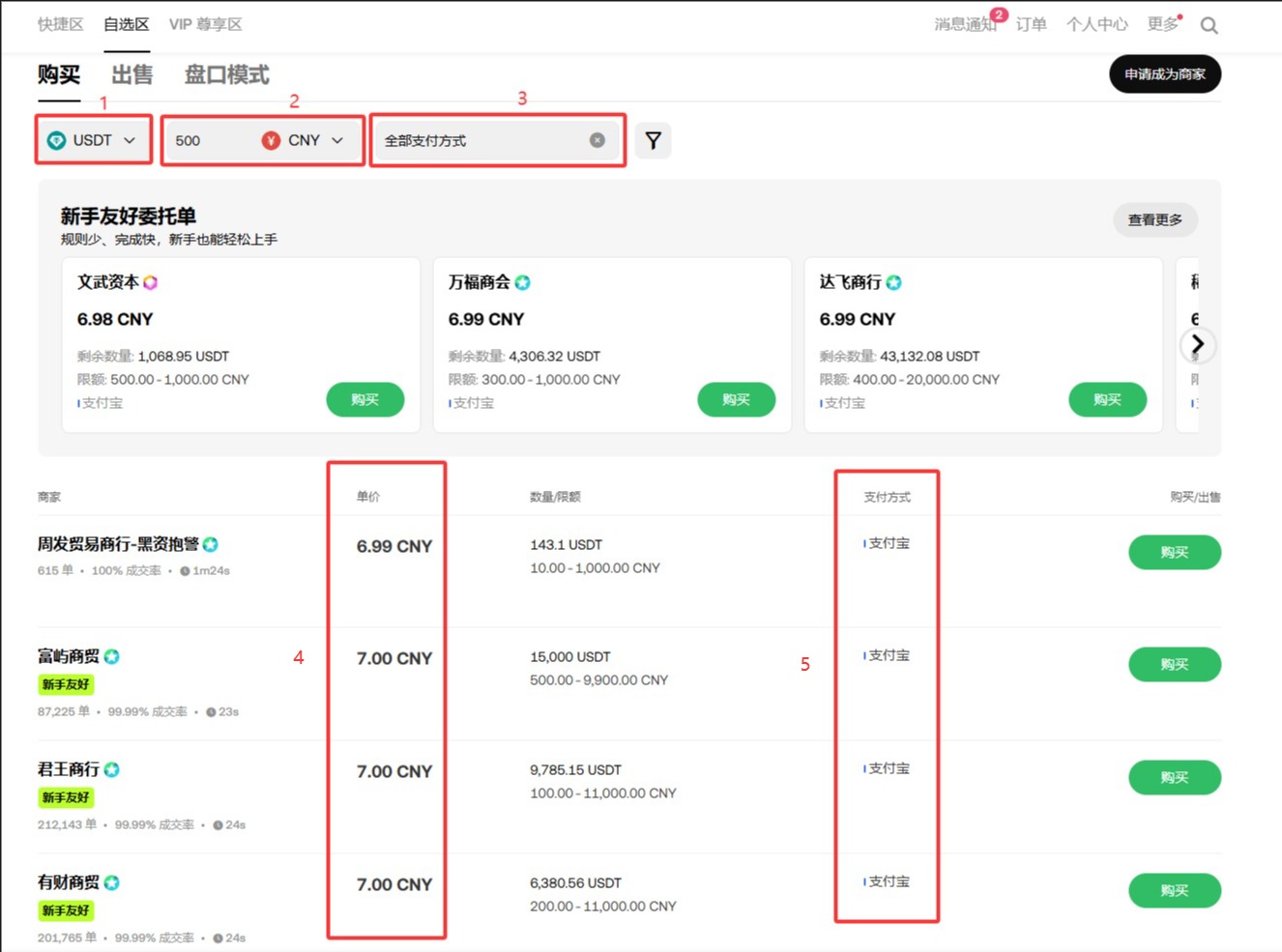Open the 全部支付方式 payment method selector
1282x952 pixels.
pos(497,140)
